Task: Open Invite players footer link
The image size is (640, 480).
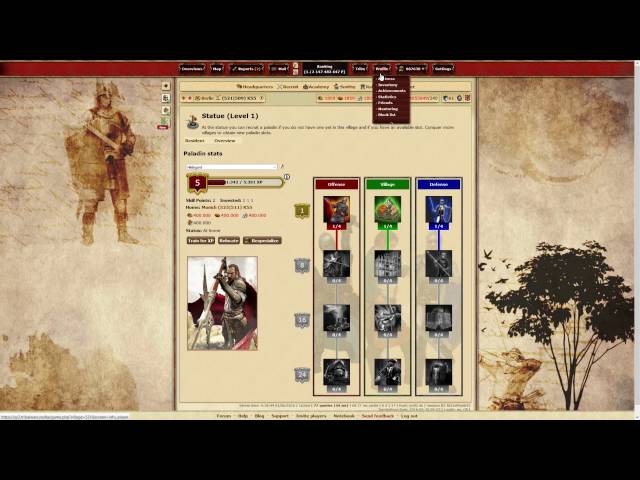Action: (x=311, y=416)
